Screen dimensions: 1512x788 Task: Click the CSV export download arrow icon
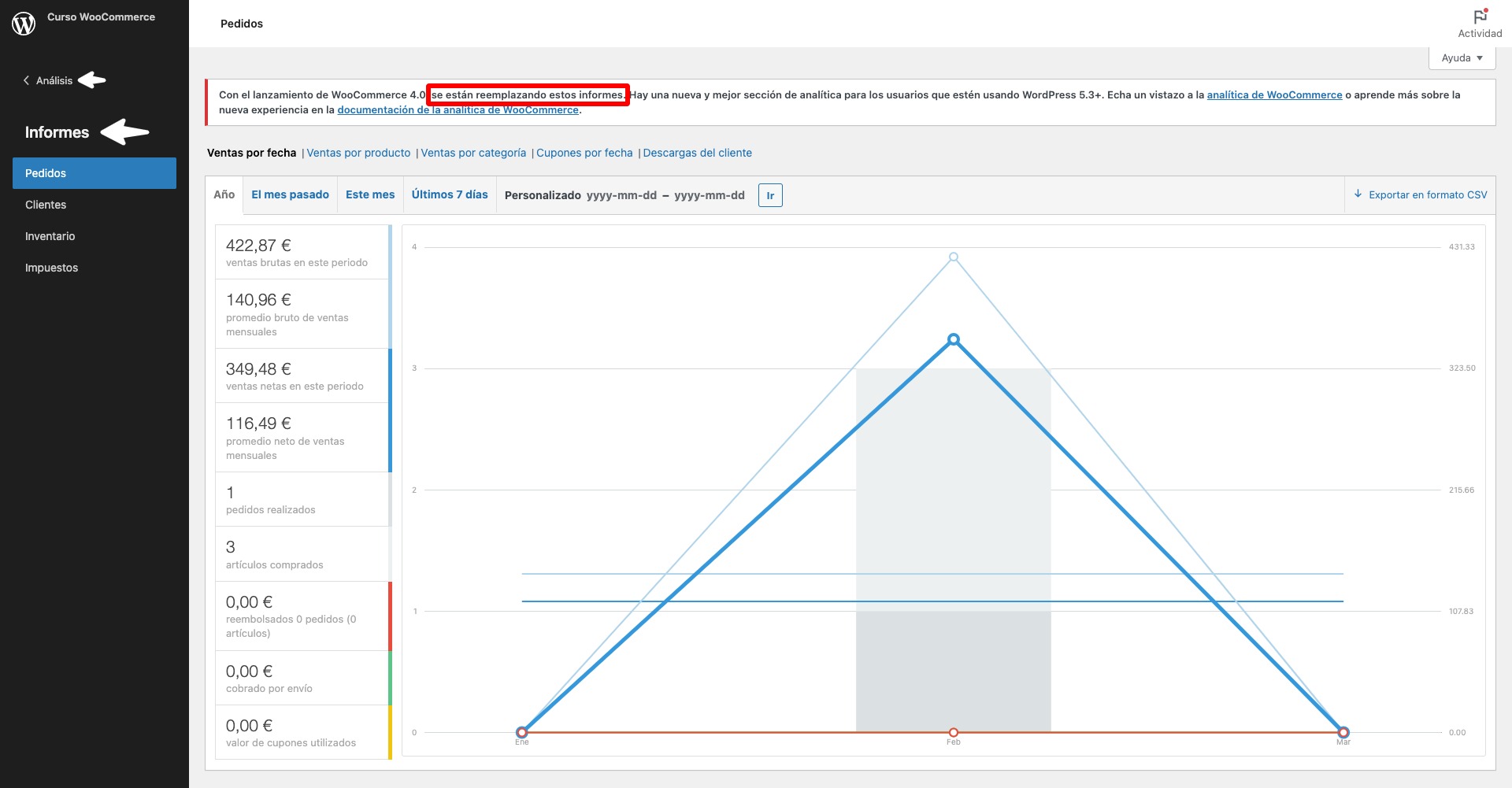click(1358, 194)
